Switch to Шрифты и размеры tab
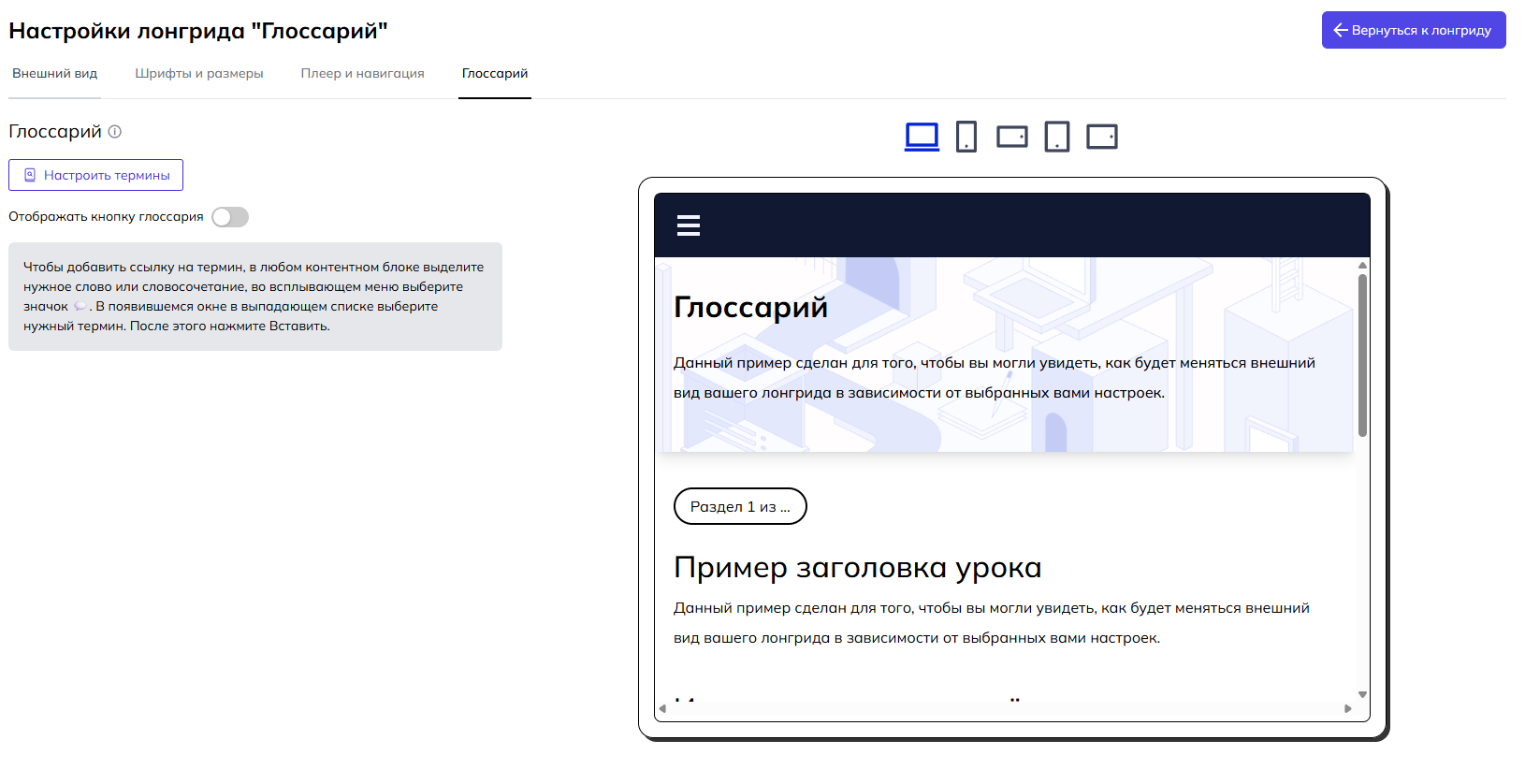 click(x=199, y=73)
